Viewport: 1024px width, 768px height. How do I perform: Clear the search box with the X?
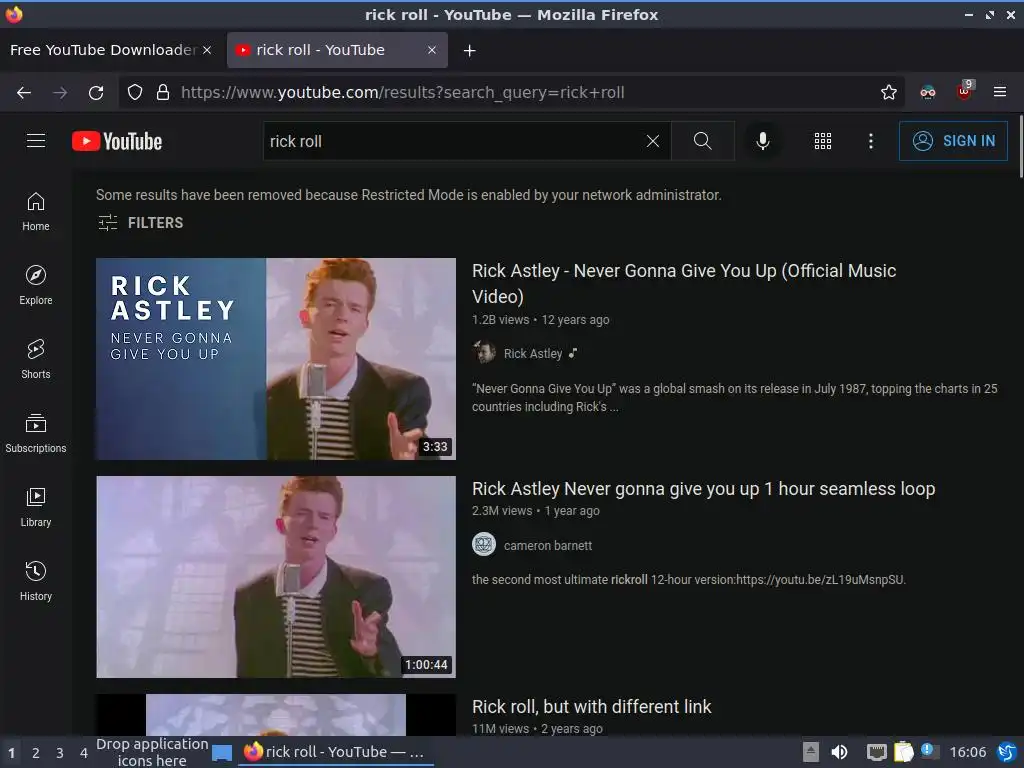pyautogui.click(x=652, y=141)
